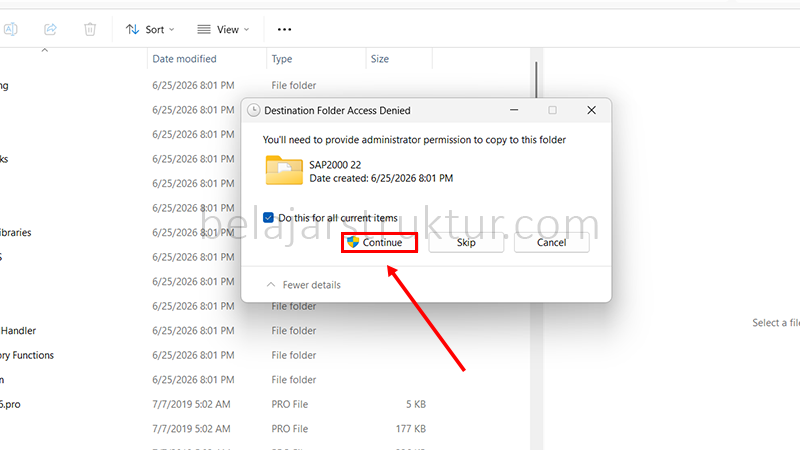
Task: Minimize the Access Denied dialog
Action: point(514,110)
